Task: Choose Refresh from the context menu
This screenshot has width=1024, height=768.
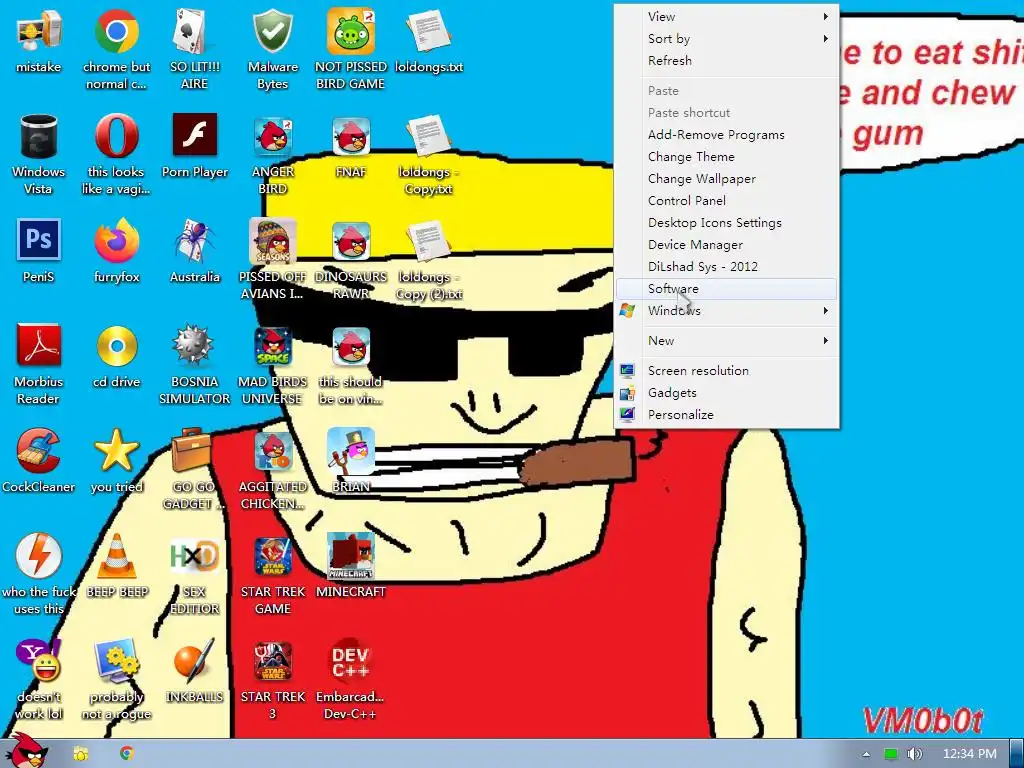Action: click(726, 60)
